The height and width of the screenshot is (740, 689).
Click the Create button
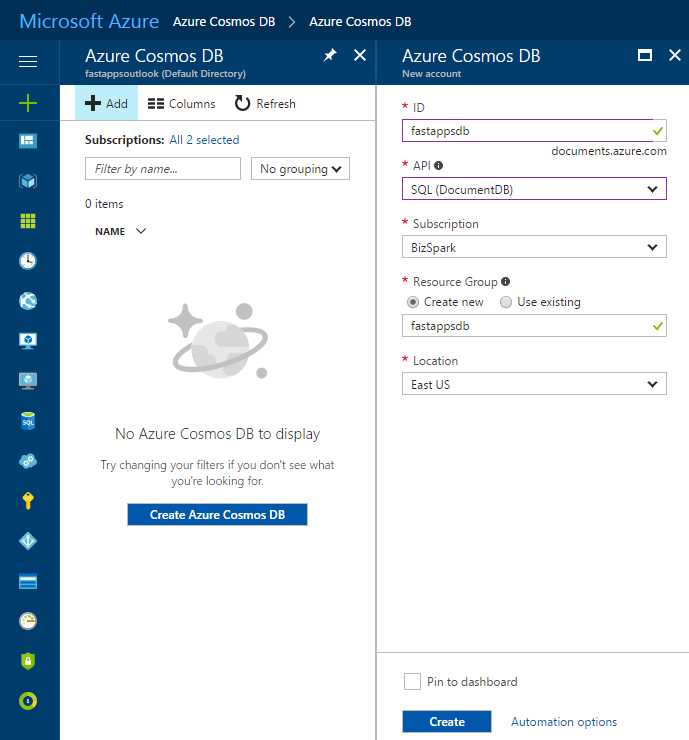click(x=446, y=722)
